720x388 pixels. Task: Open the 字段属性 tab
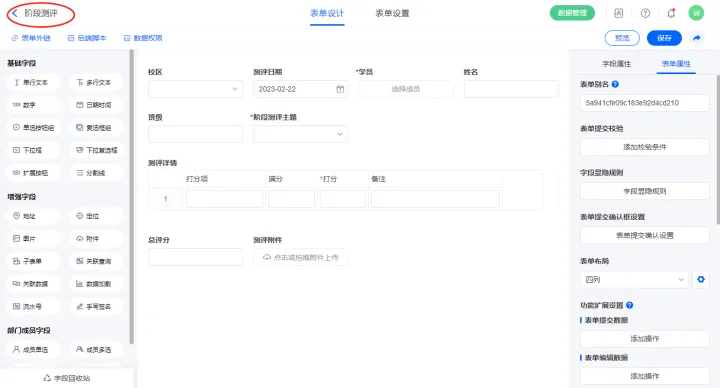(617, 64)
